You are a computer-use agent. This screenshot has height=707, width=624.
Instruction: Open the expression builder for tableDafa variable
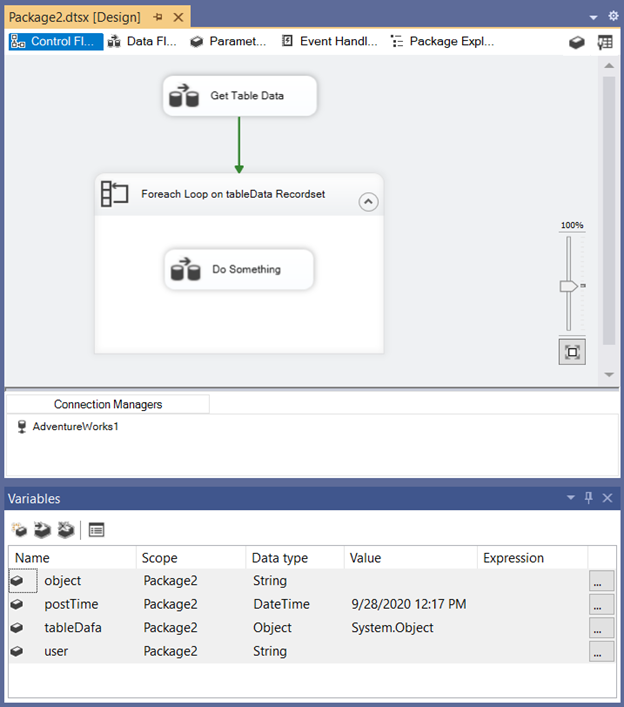tap(601, 628)
